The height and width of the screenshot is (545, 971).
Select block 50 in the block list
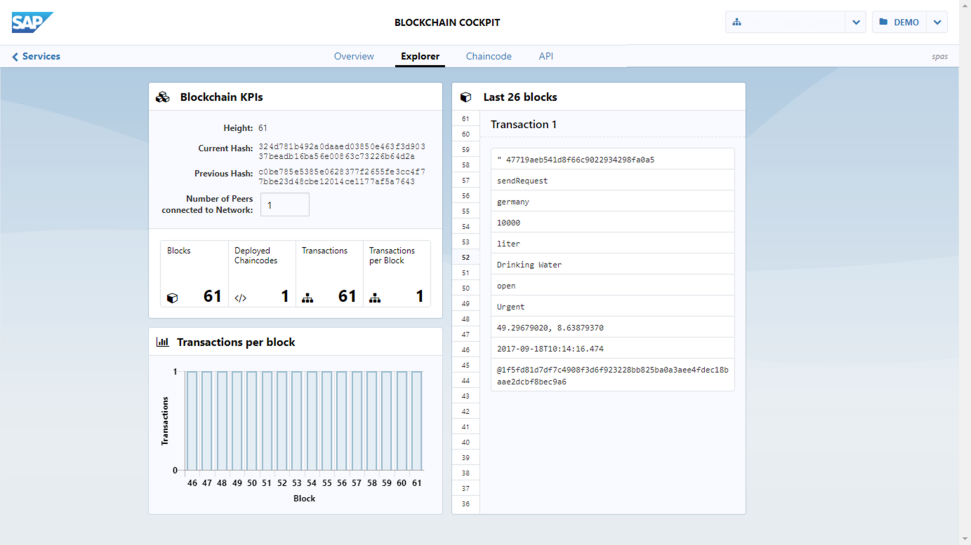[x=466, y=289]
